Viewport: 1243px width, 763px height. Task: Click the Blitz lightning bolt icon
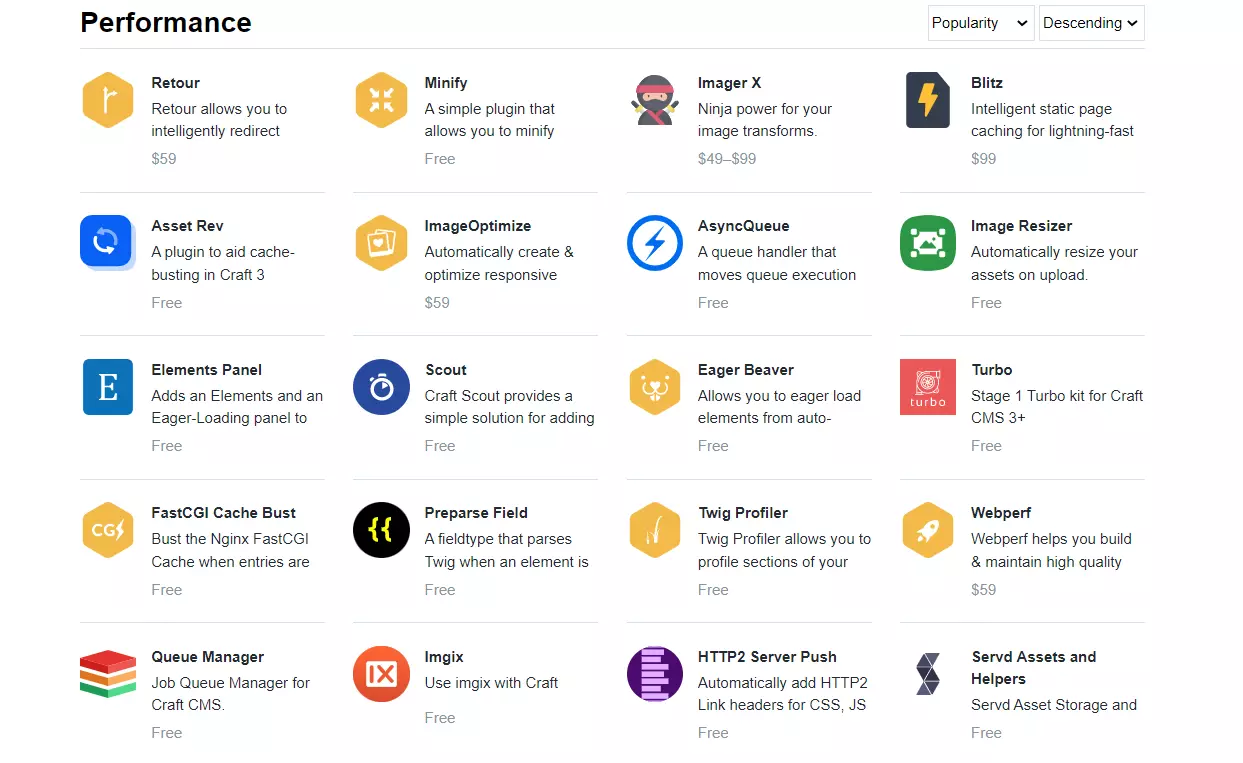click(927, 100)
